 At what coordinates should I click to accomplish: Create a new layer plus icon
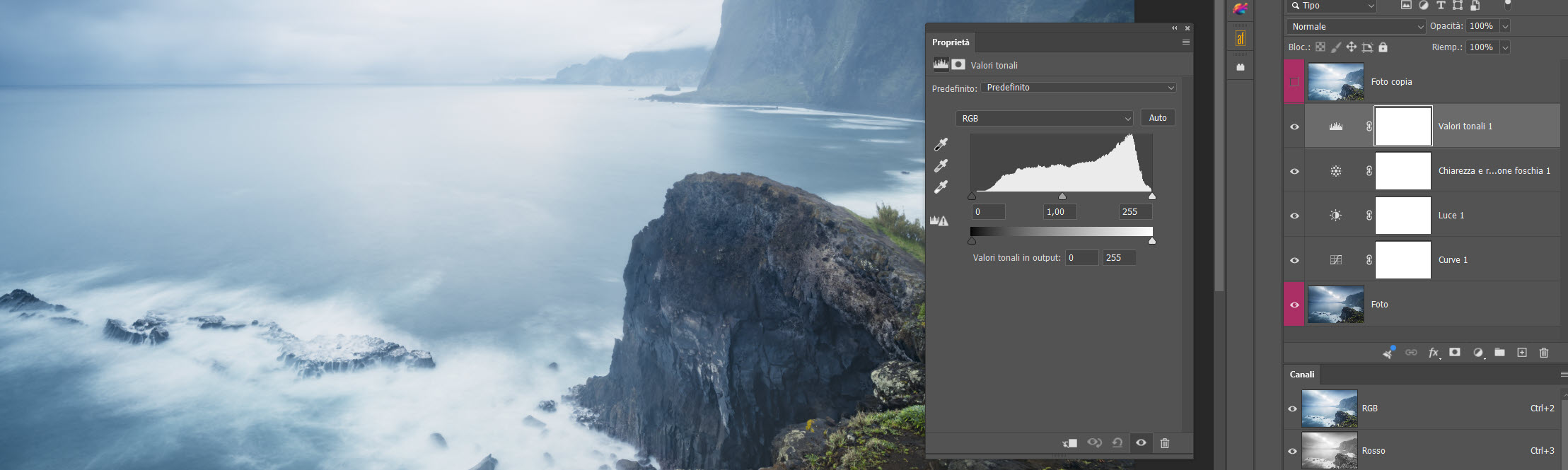coord(1522,353)
